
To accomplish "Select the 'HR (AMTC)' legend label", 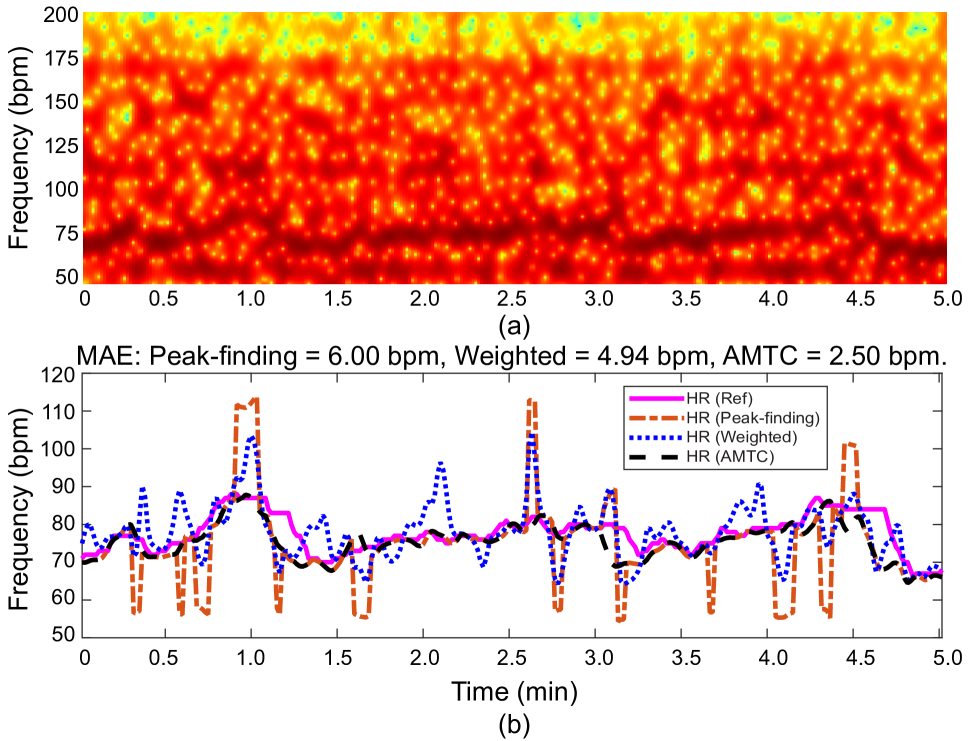I will (730, 456).
